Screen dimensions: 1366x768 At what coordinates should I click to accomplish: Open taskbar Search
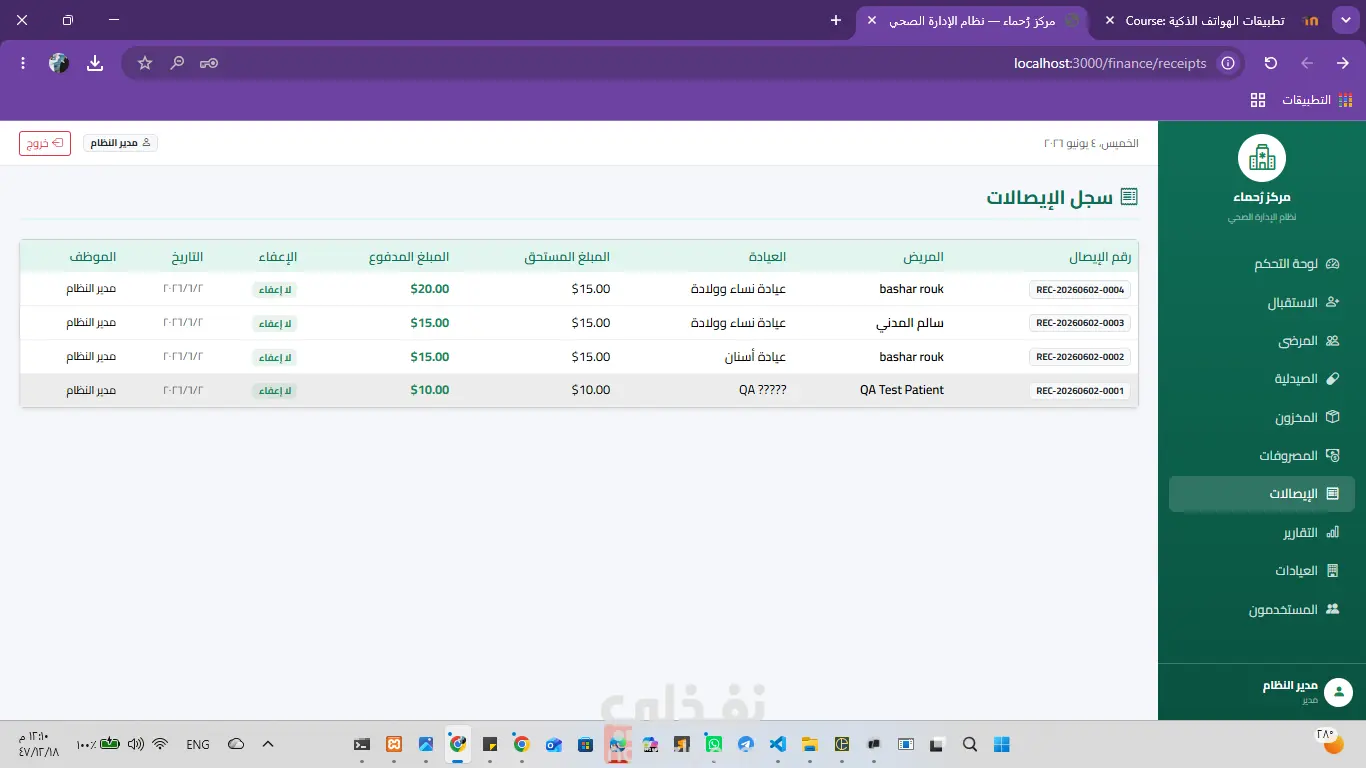[x=969, y=744]
